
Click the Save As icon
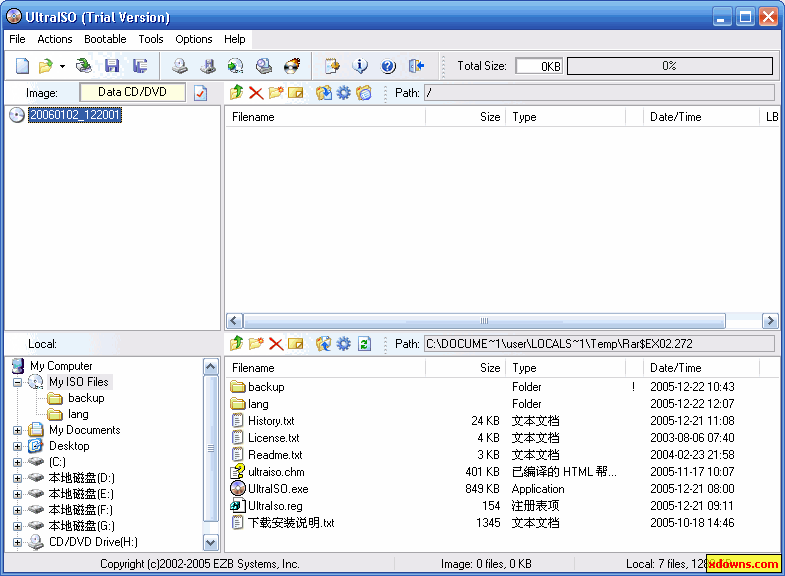140,66
